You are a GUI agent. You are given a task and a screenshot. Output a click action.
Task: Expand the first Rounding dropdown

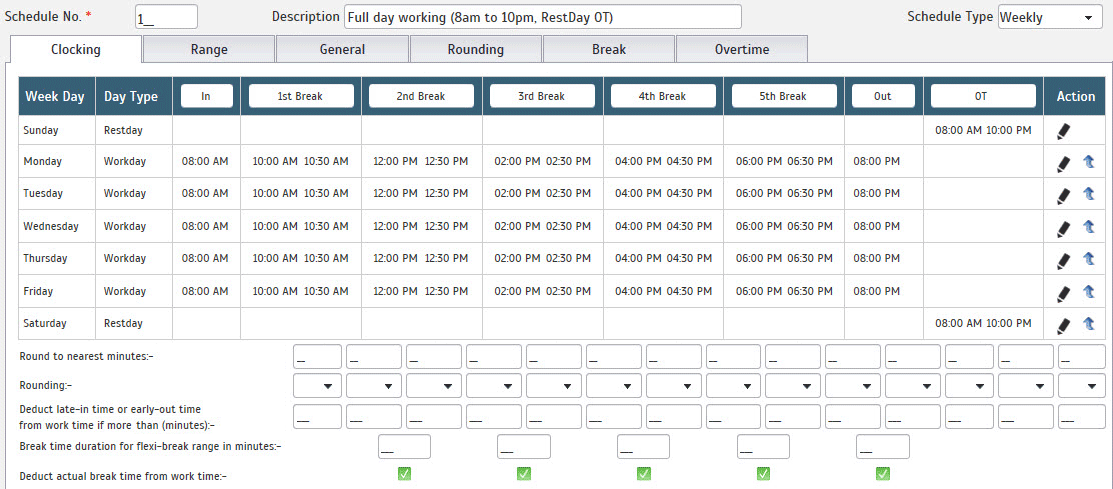tap(319, 386)
